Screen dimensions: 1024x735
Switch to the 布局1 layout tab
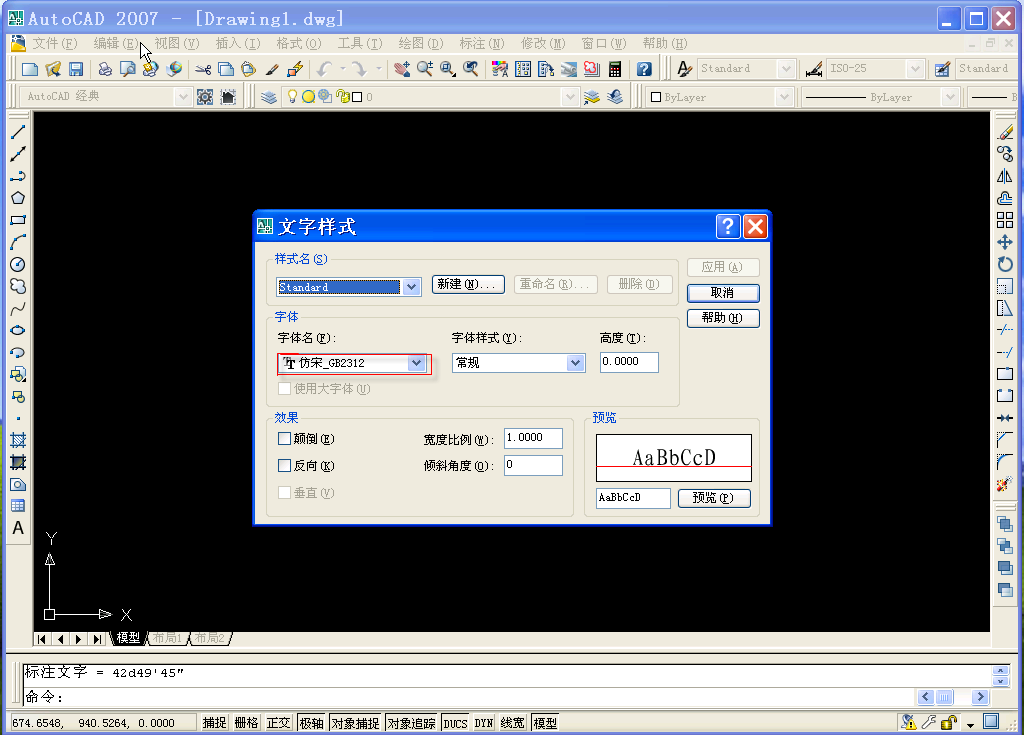167,638
